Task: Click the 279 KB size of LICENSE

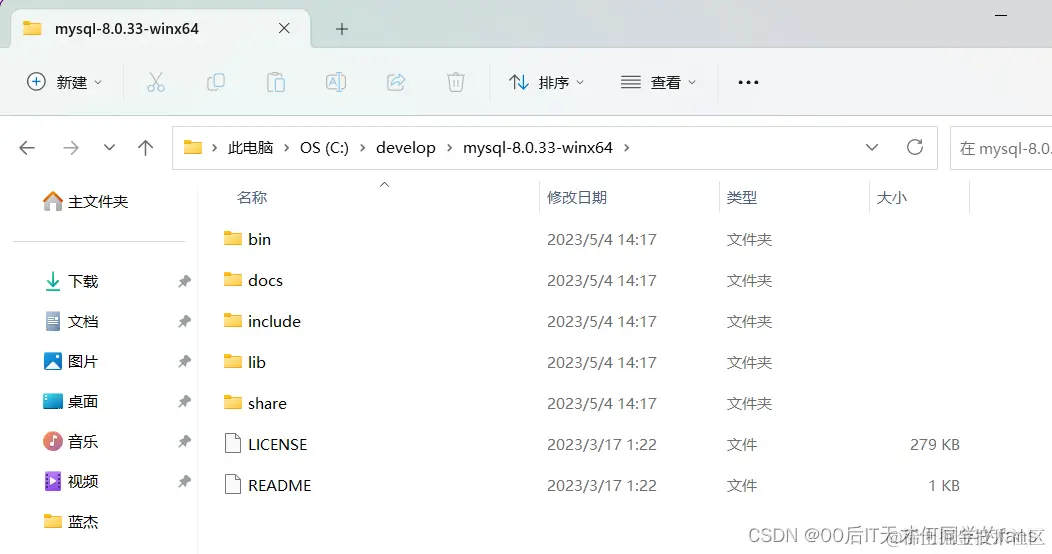Action: (935, 444)
